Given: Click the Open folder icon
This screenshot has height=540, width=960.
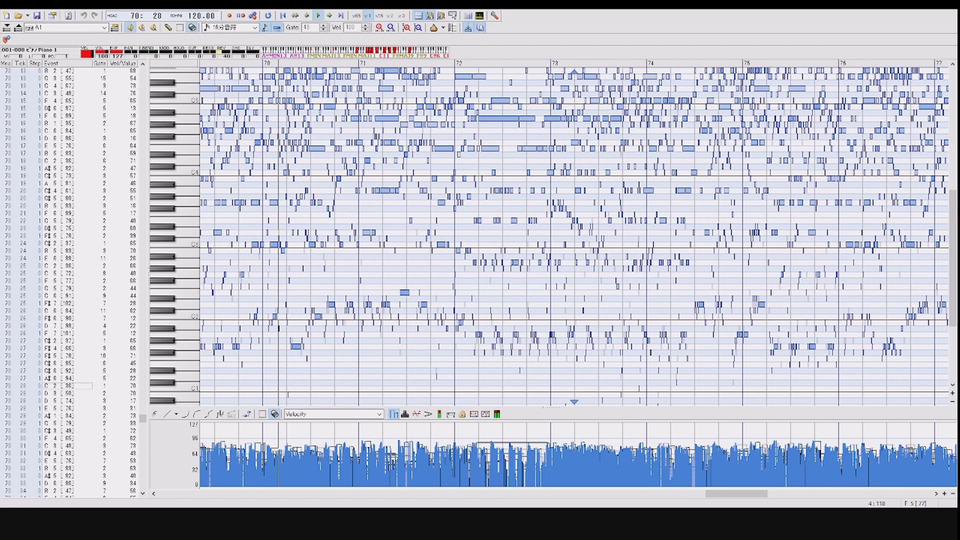Looking at the screenshot, I should pos(17,16).
